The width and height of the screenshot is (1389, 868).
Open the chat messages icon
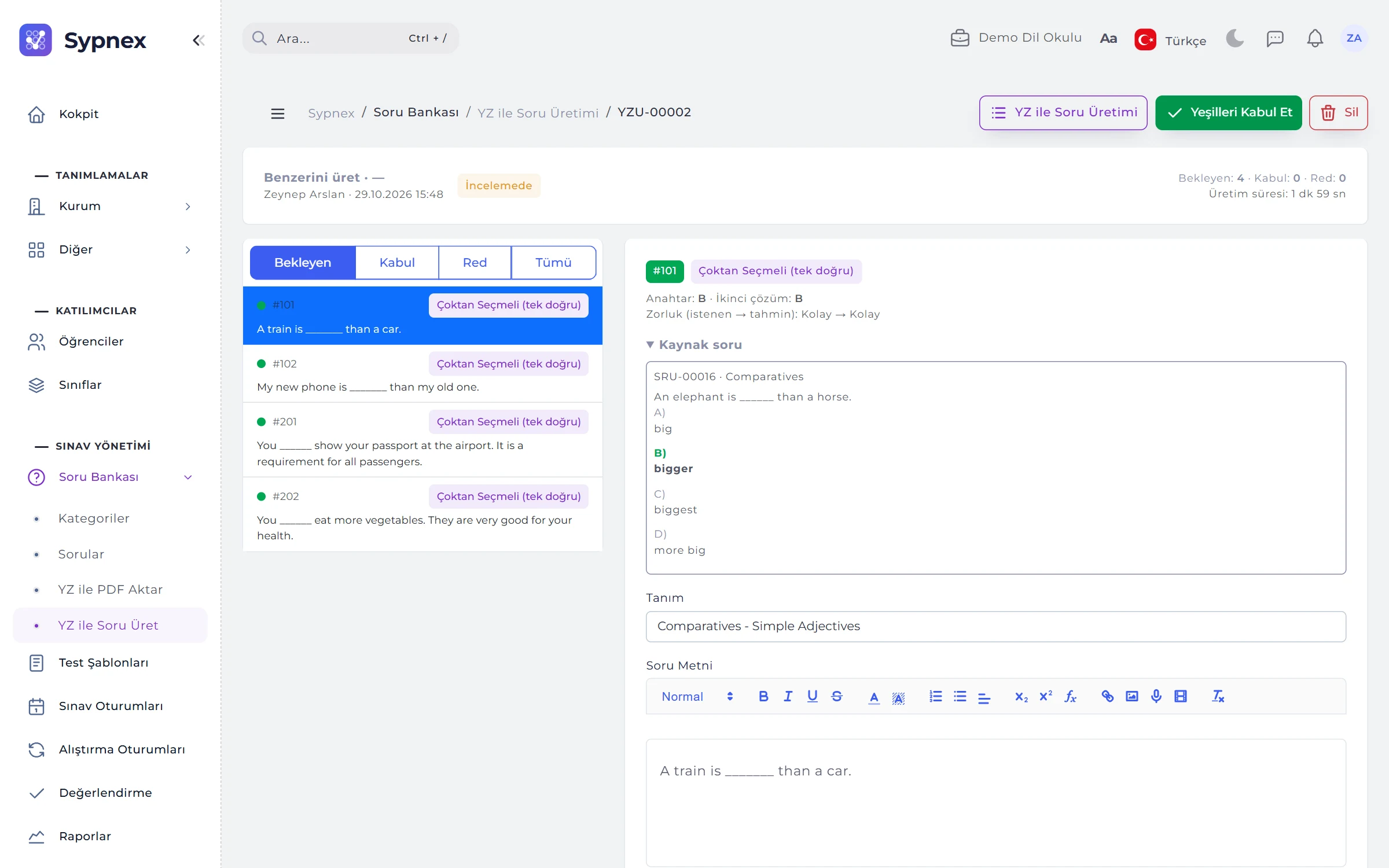1275,38
